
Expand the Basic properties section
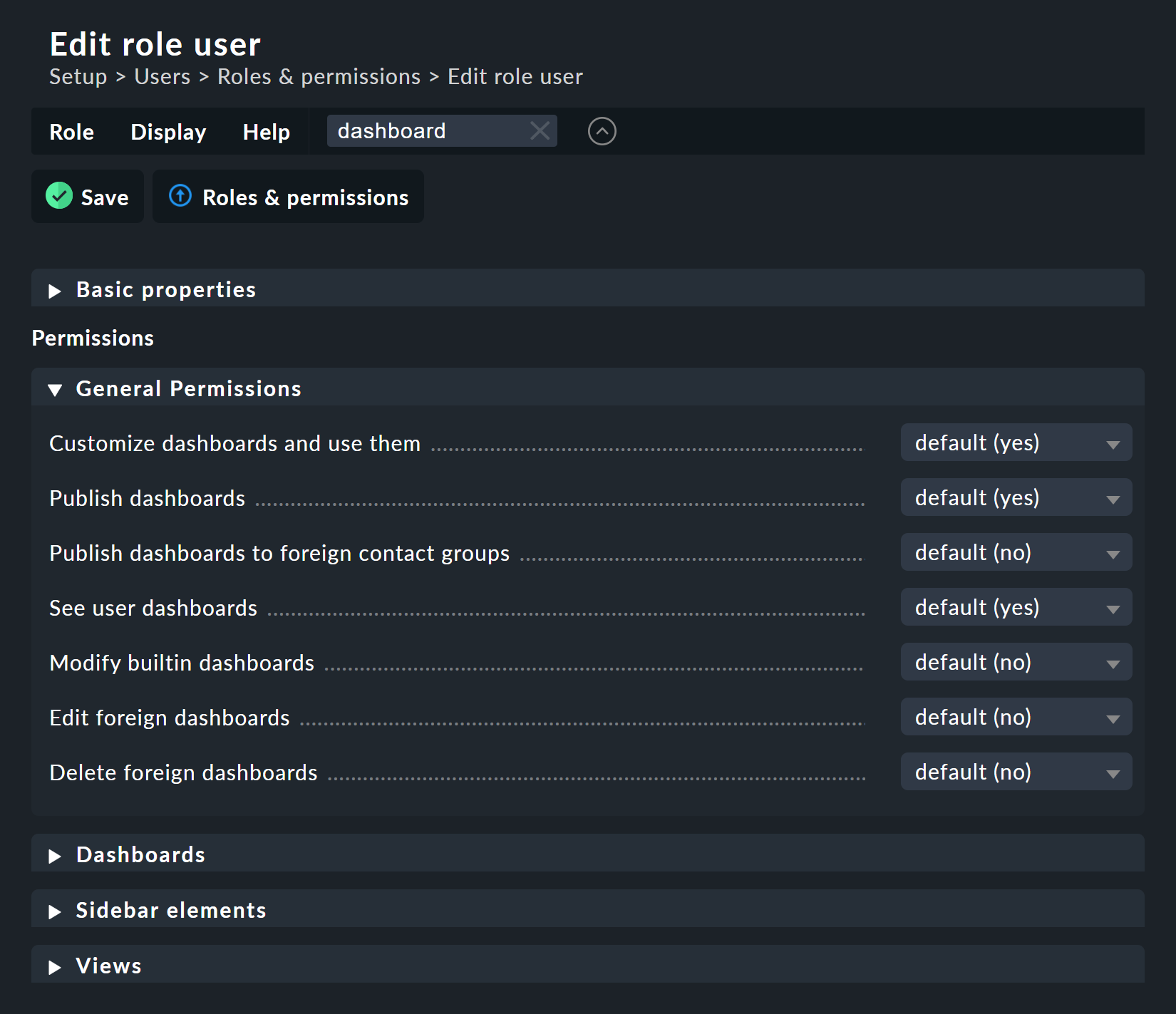pos(588,289)
